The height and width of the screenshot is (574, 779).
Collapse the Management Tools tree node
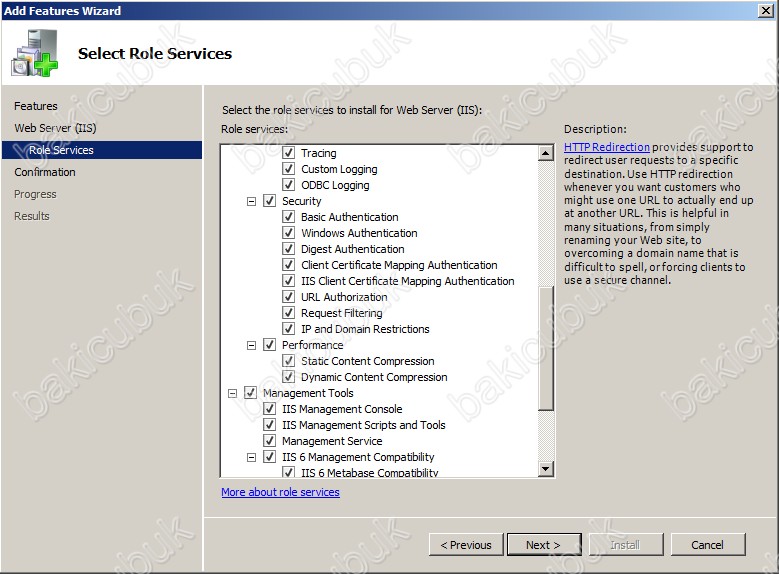tap(233, 393)
